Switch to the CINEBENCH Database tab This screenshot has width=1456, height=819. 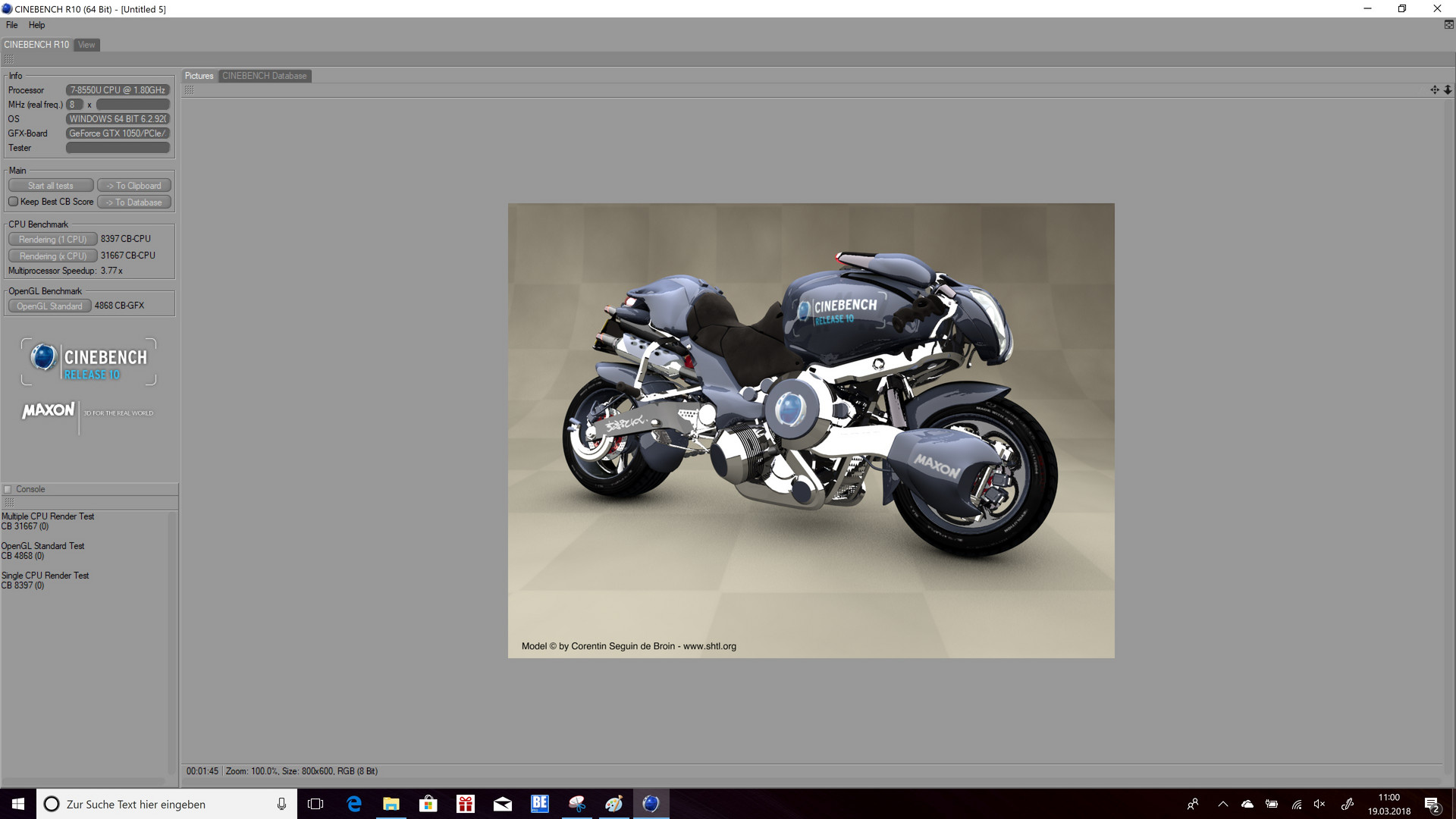[x=264, y=76]
